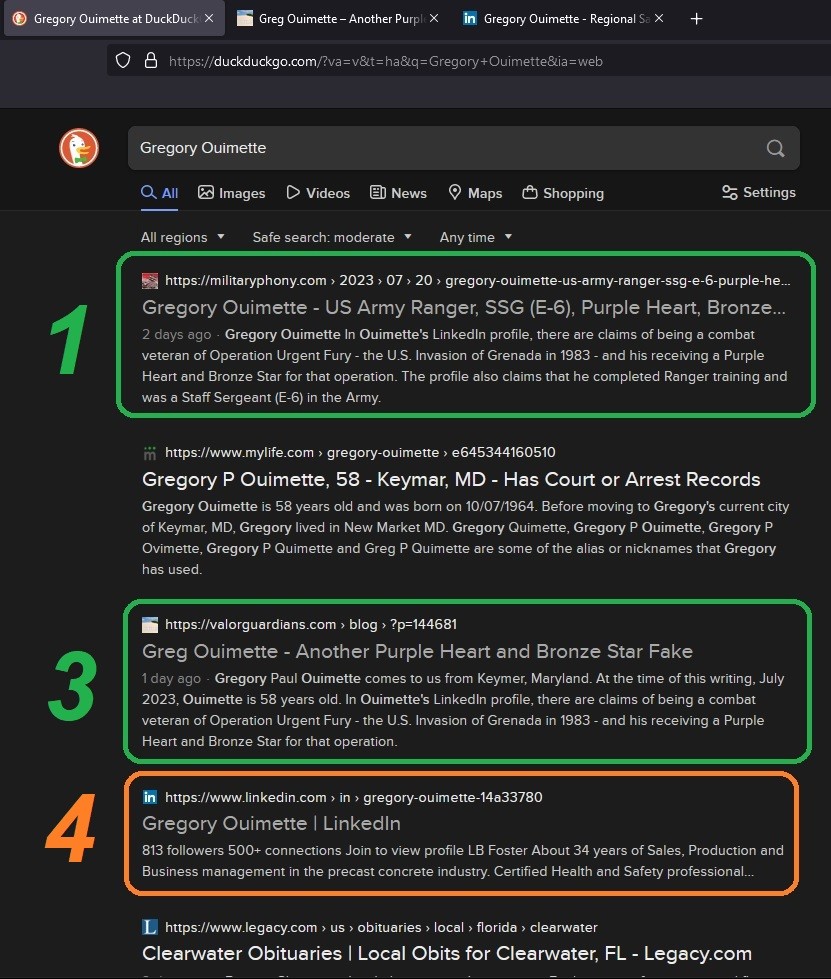
Task: Open a new browser tab
Action: [697, 19]
